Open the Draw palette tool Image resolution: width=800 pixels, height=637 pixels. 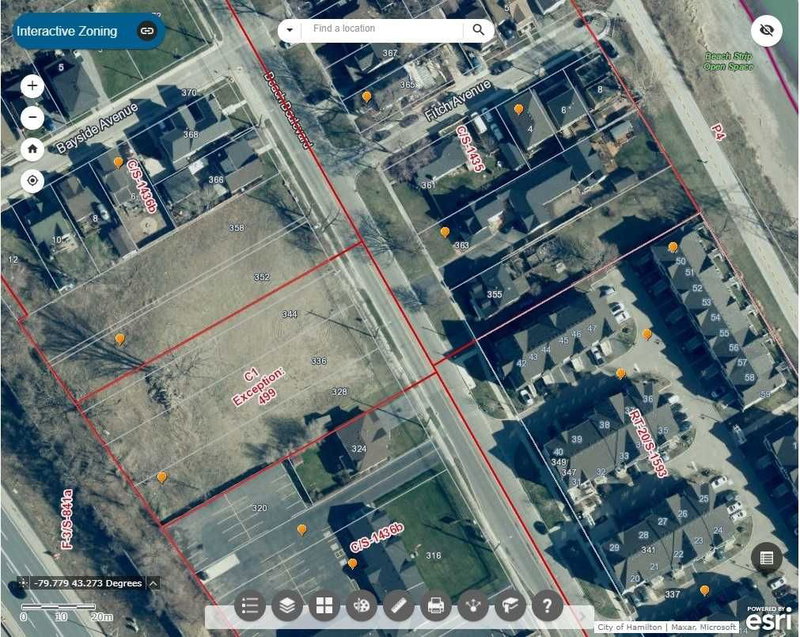click(x=361, y=605)
